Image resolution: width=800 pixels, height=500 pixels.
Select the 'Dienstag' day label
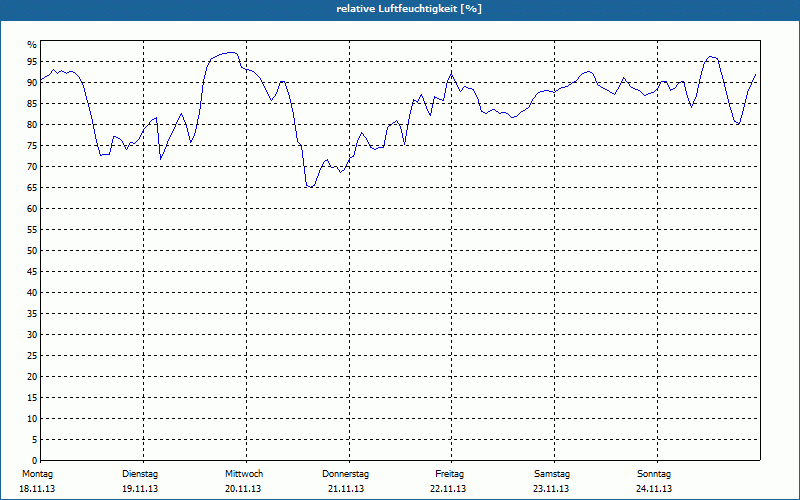(x=140, y=474)
